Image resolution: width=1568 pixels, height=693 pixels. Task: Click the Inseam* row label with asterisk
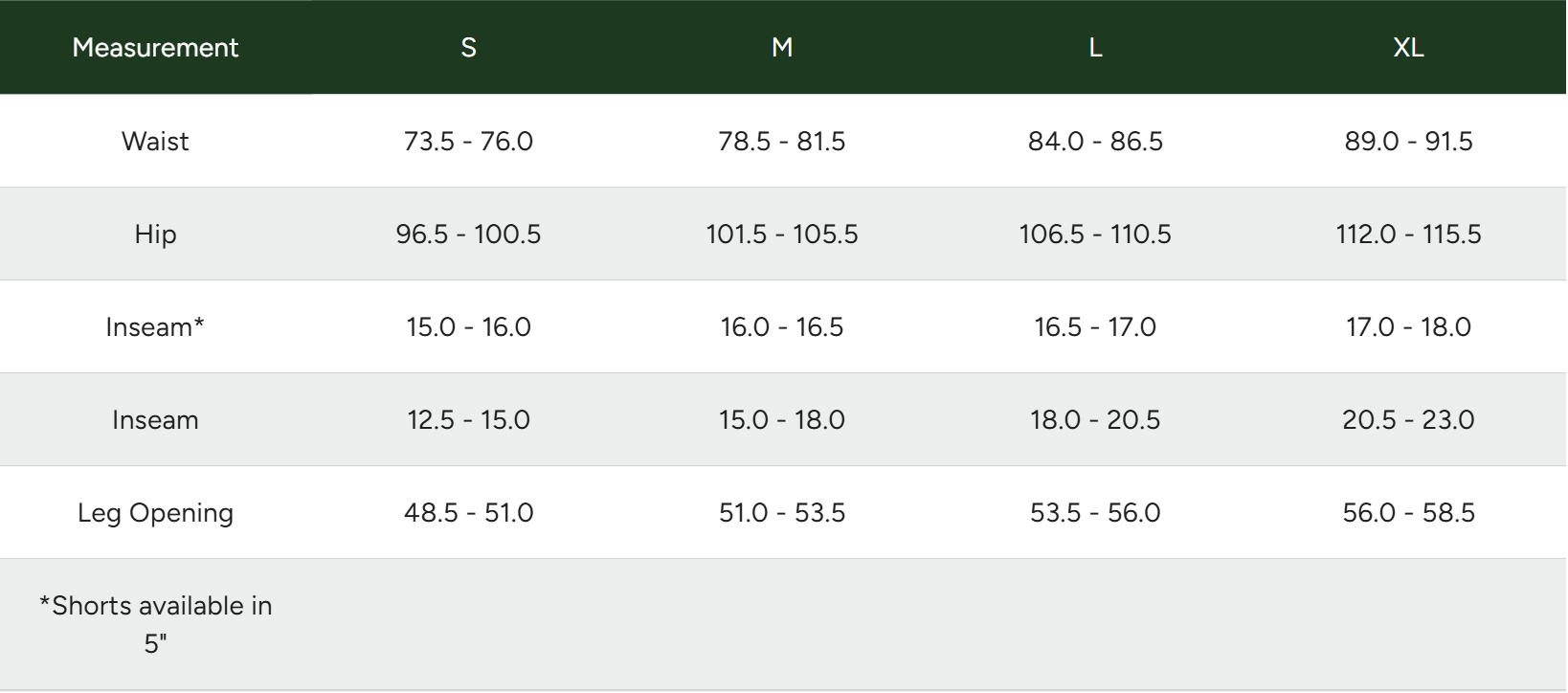click(x=155, y=327)
